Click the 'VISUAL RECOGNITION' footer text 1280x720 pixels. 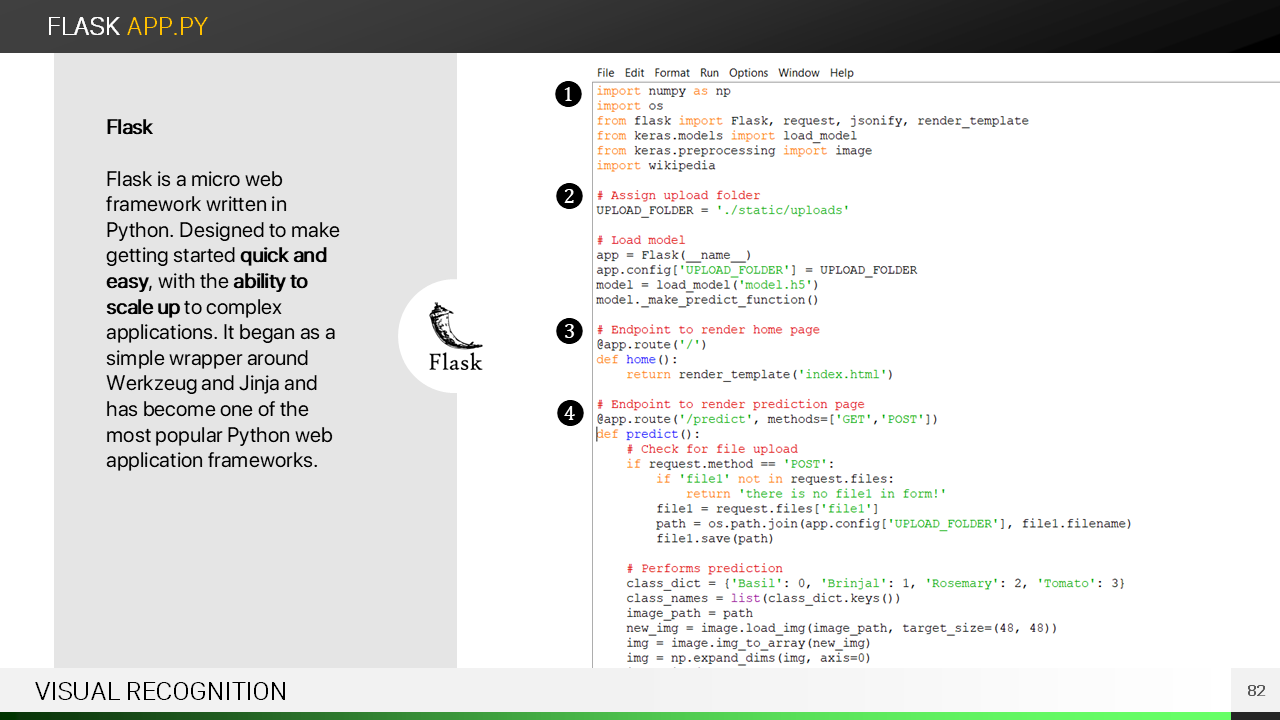coord(161,692)
